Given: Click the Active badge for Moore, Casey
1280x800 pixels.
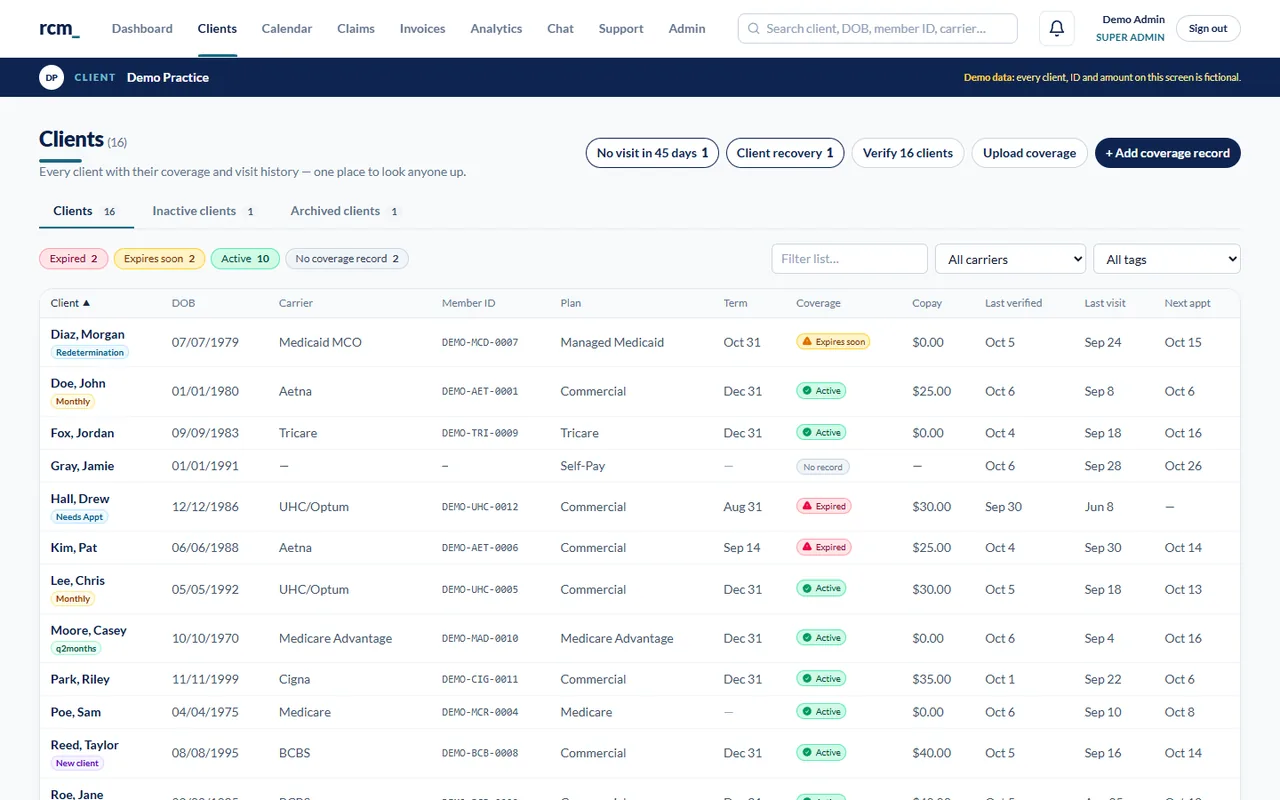Looking at the screenshot, I should coord(821,638).
